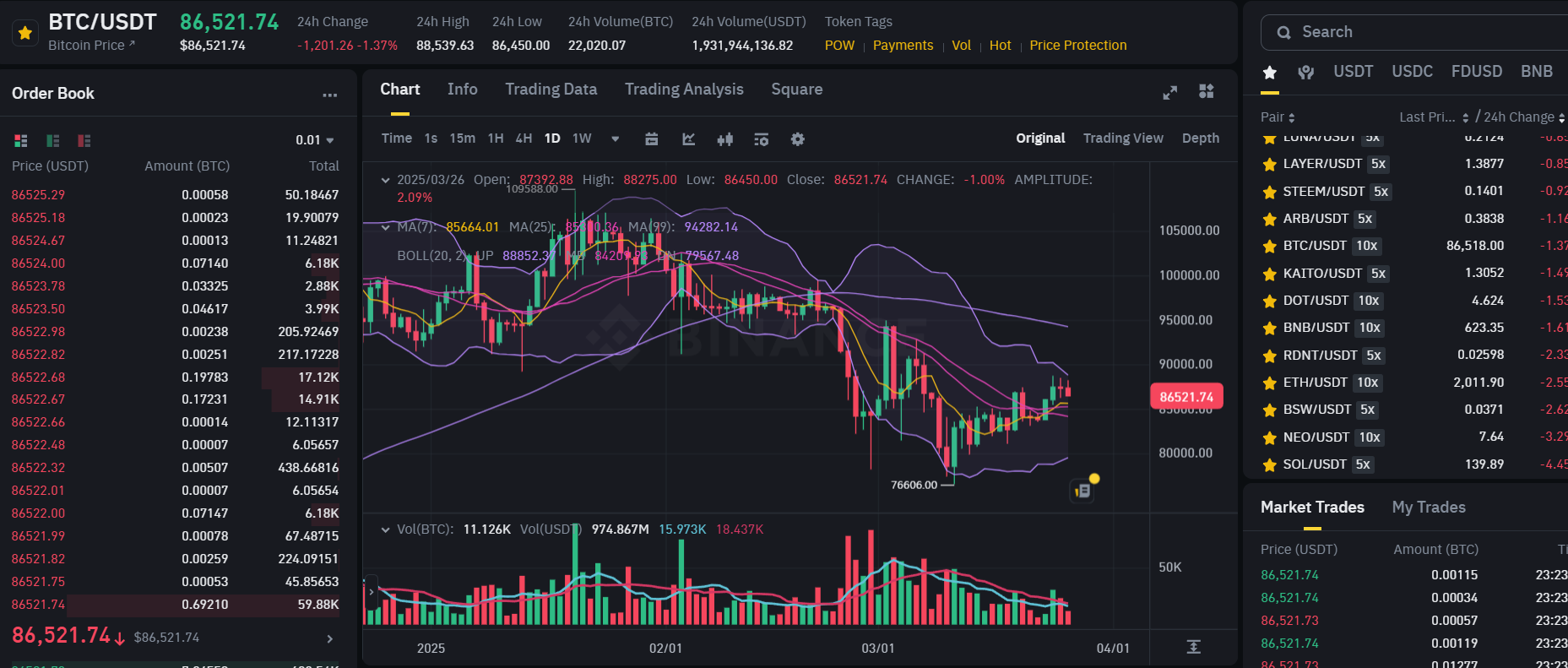Switch to the Info tab
This screenshot has height=668, width=1568.
pyautogui.click(x=463, y=90)
